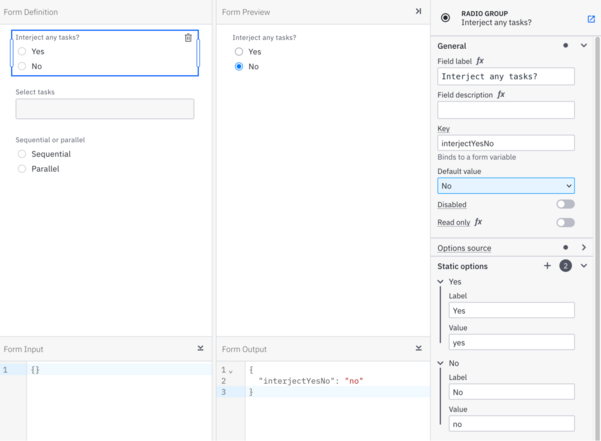Collapse the Form Preview panel
This screenshot has height=441, width=601.
419,11
